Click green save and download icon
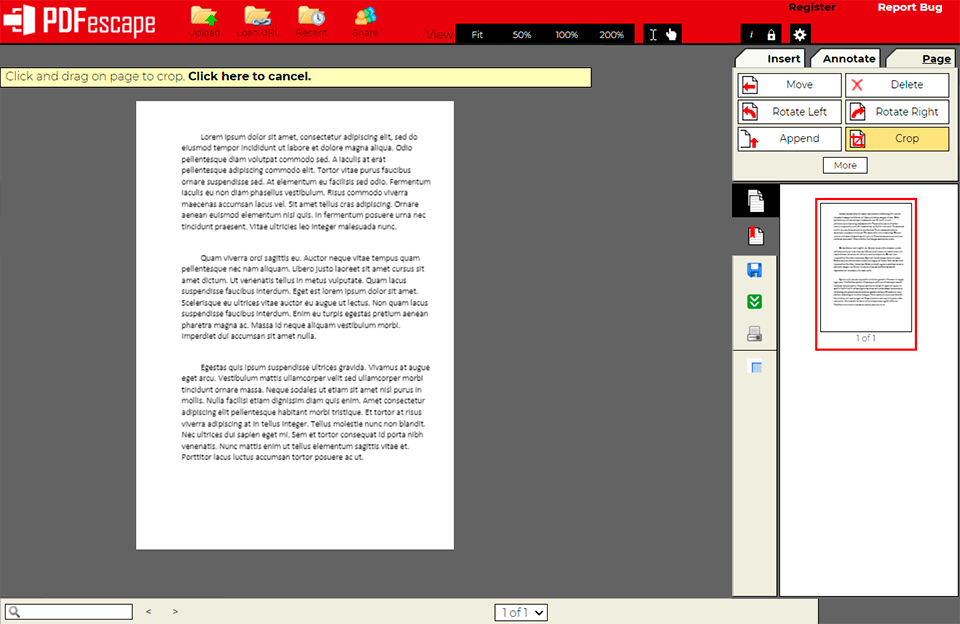This screenshot has height=624, width=960. 755,302
